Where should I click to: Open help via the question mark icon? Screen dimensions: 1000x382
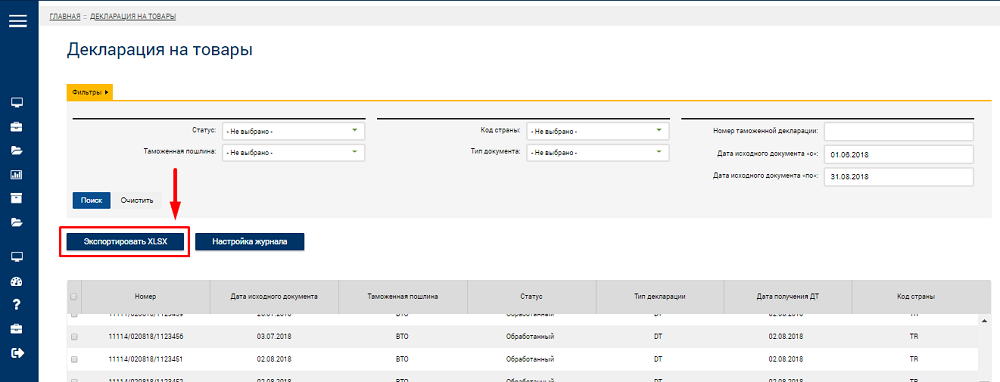[17, 304]
